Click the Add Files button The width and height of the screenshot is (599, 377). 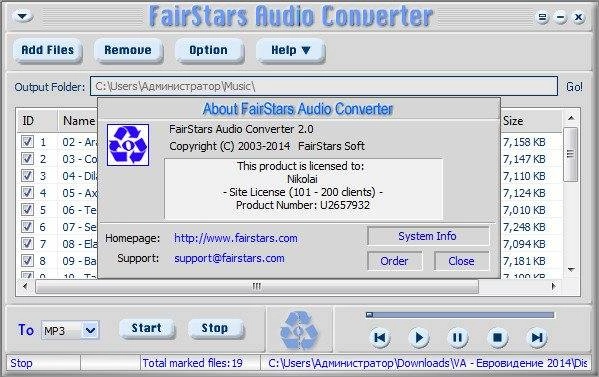(x=48, y=50)
